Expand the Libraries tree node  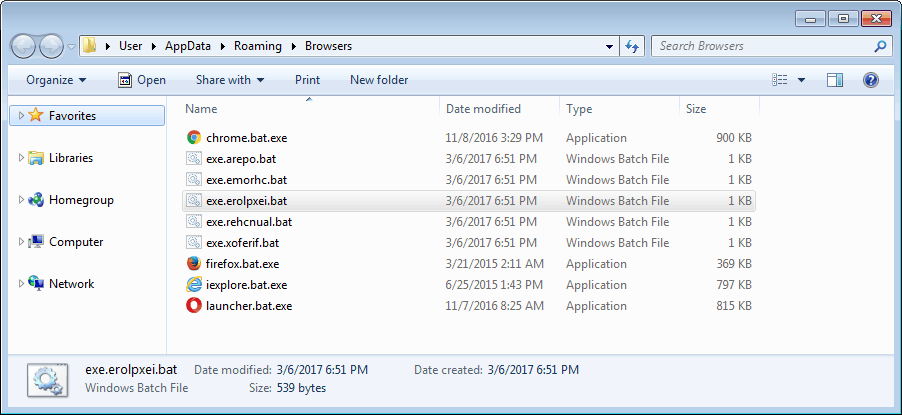click(21, 158)
